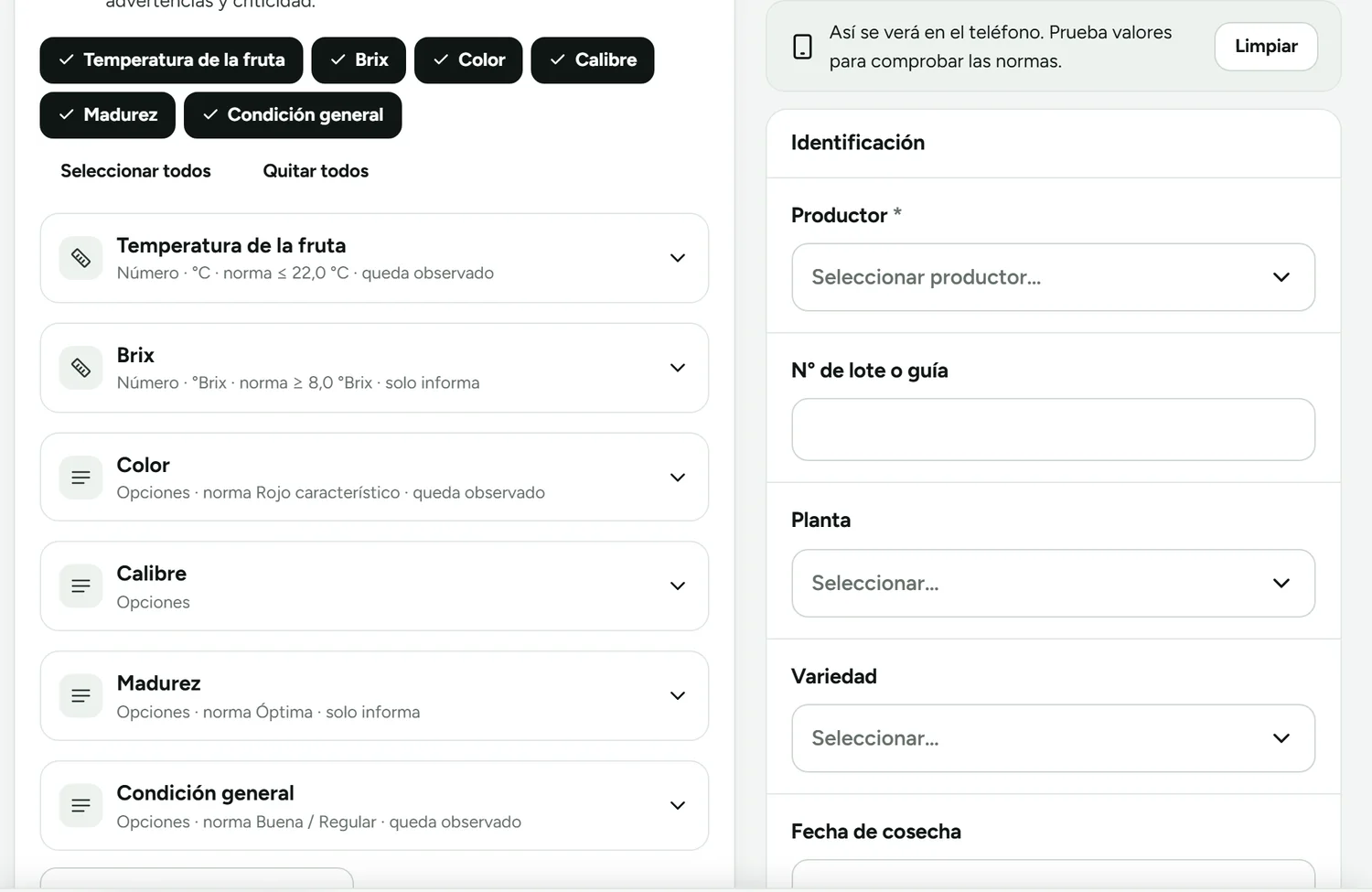
Task: Expand the Color card chevron
Action: [678, 478]
